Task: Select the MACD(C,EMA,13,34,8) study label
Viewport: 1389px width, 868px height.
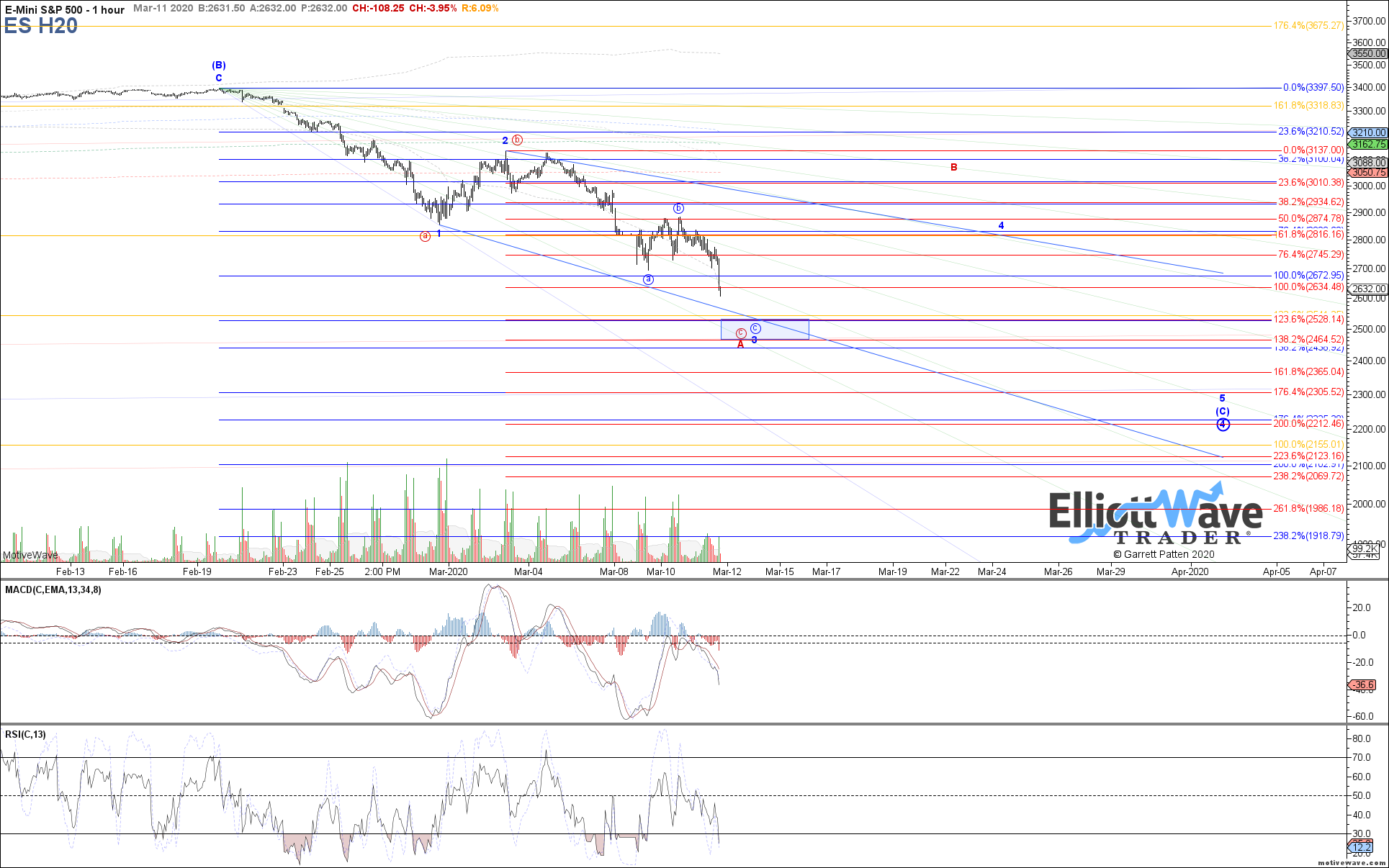Action: coord(52,589)
